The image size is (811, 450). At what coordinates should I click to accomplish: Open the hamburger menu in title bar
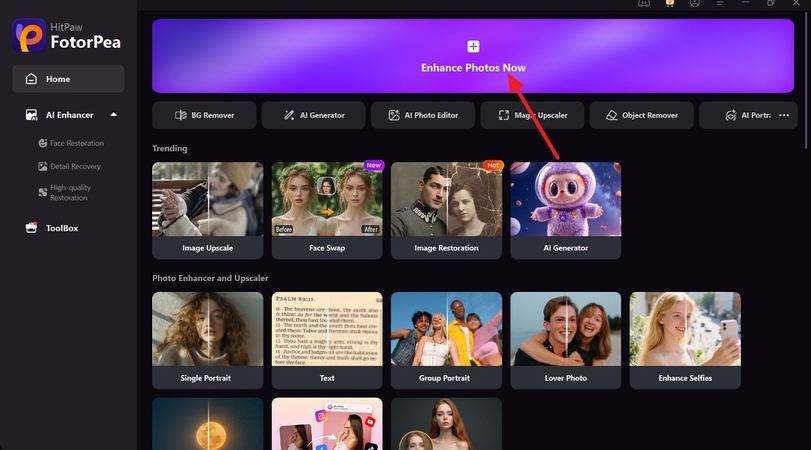(719, 3)
